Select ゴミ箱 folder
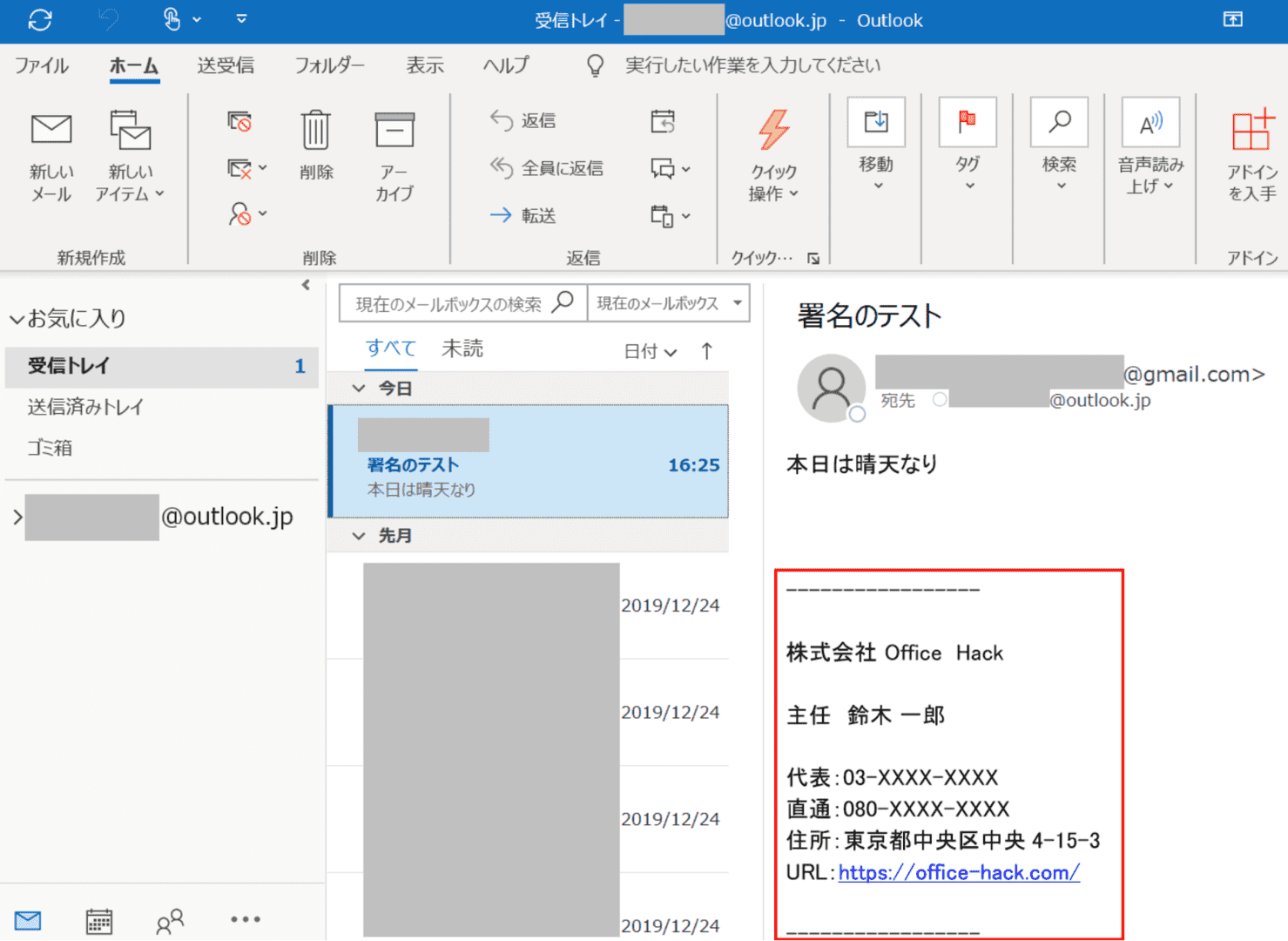1288x941 pixels. (50, 448)
